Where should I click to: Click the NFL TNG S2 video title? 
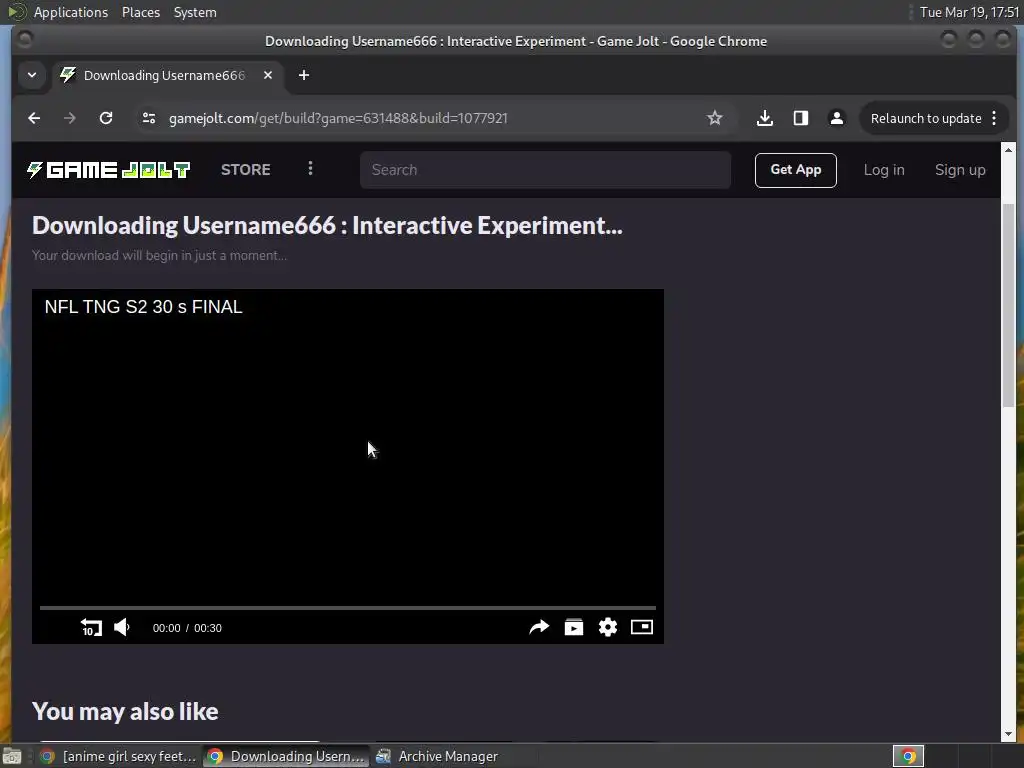143,307
